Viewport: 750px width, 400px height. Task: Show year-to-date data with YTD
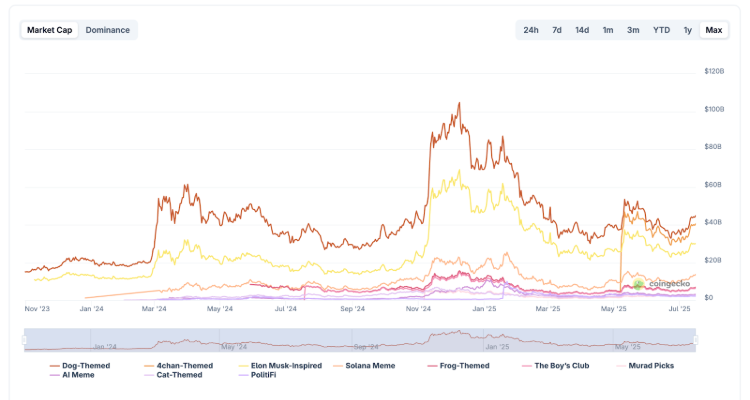(x=661, y=30)
